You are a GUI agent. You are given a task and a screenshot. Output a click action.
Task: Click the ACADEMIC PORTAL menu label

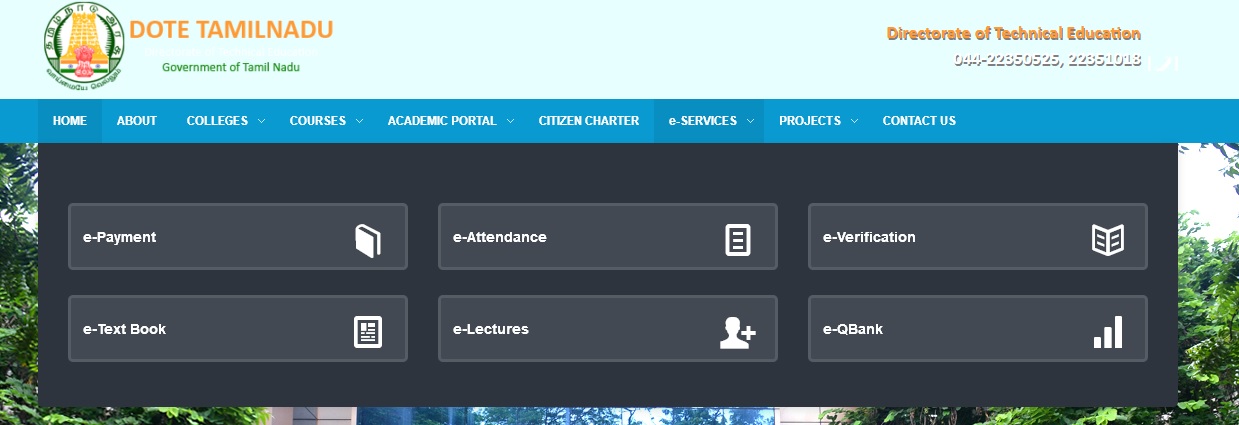[442, 121]
